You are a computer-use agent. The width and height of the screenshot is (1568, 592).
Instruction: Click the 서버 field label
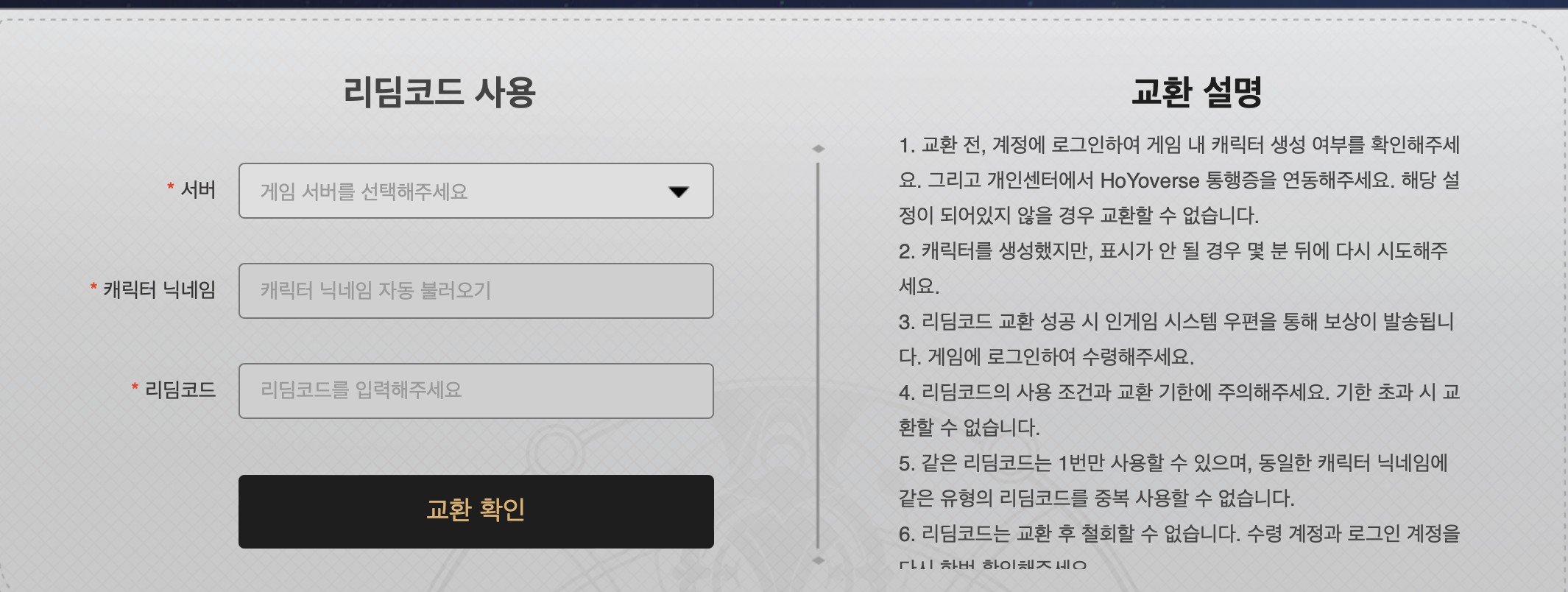(197, 190)
